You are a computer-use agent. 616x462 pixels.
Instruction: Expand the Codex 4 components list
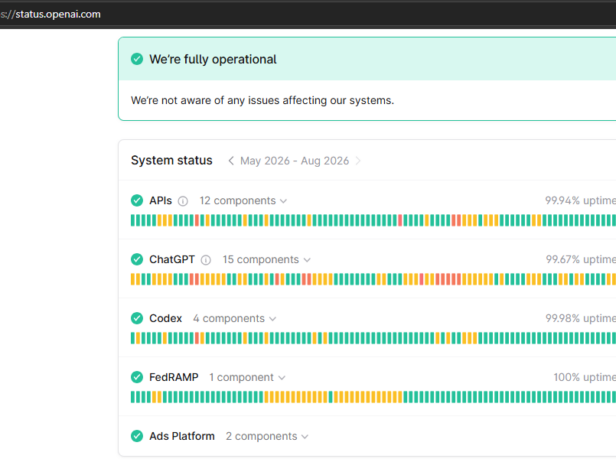[235, 319]
